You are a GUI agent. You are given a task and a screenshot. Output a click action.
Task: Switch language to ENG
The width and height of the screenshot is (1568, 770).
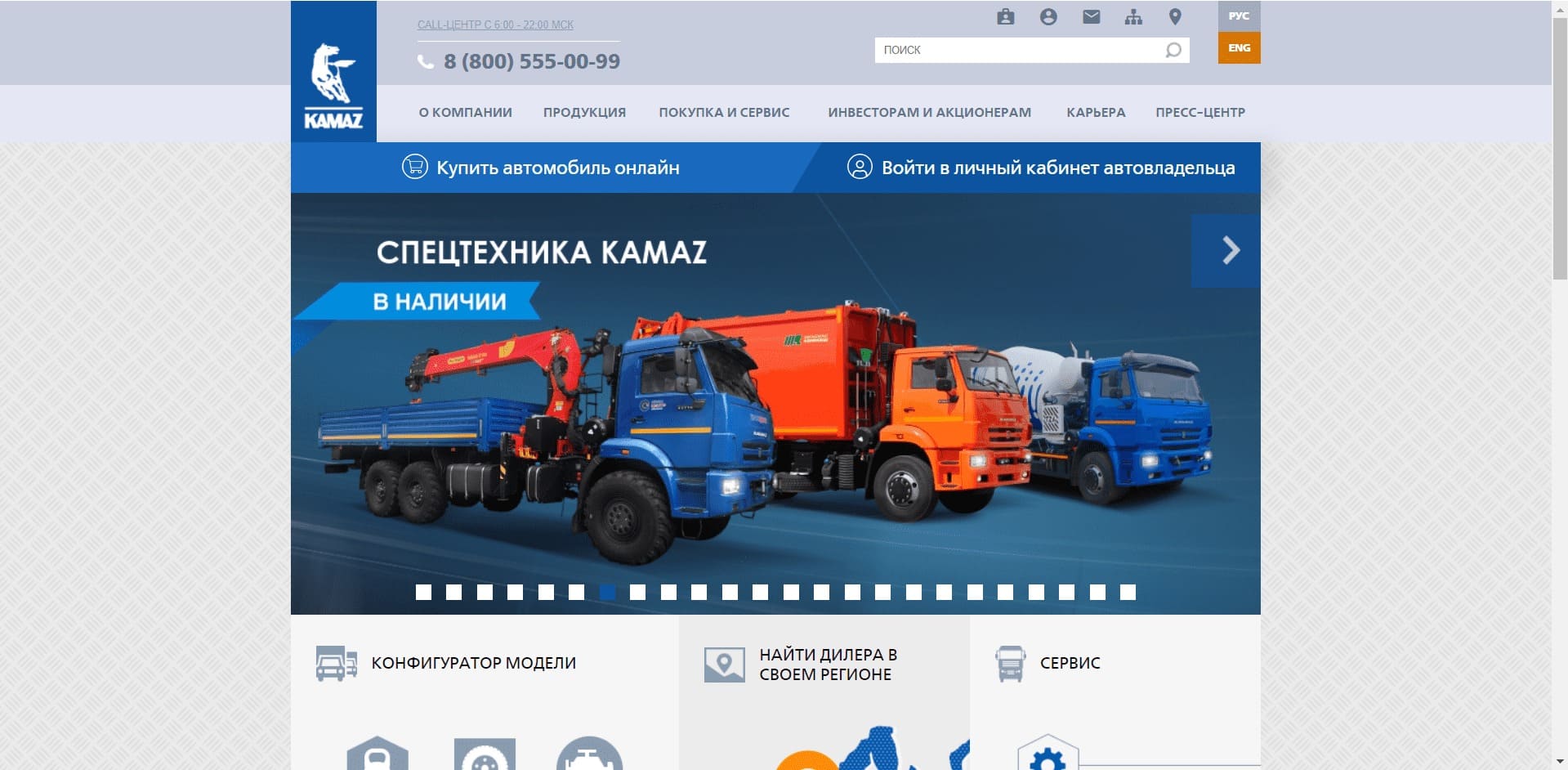[x=1239, y=47]
